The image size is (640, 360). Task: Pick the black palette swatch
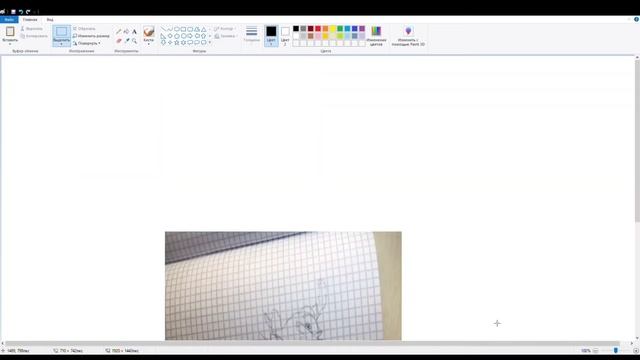(x=296, y=29)
